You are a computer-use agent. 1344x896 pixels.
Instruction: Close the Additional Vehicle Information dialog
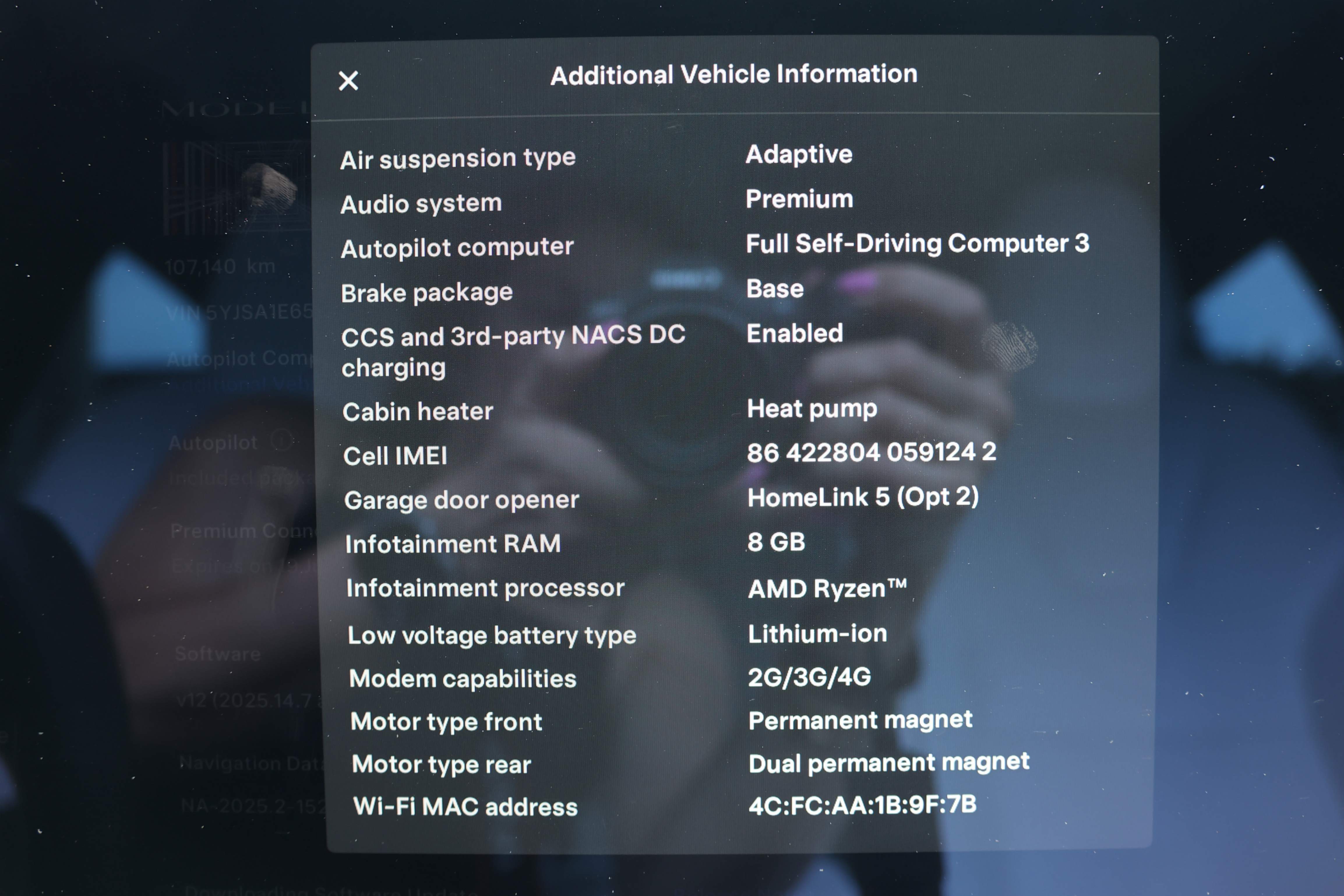coord(348,81)
